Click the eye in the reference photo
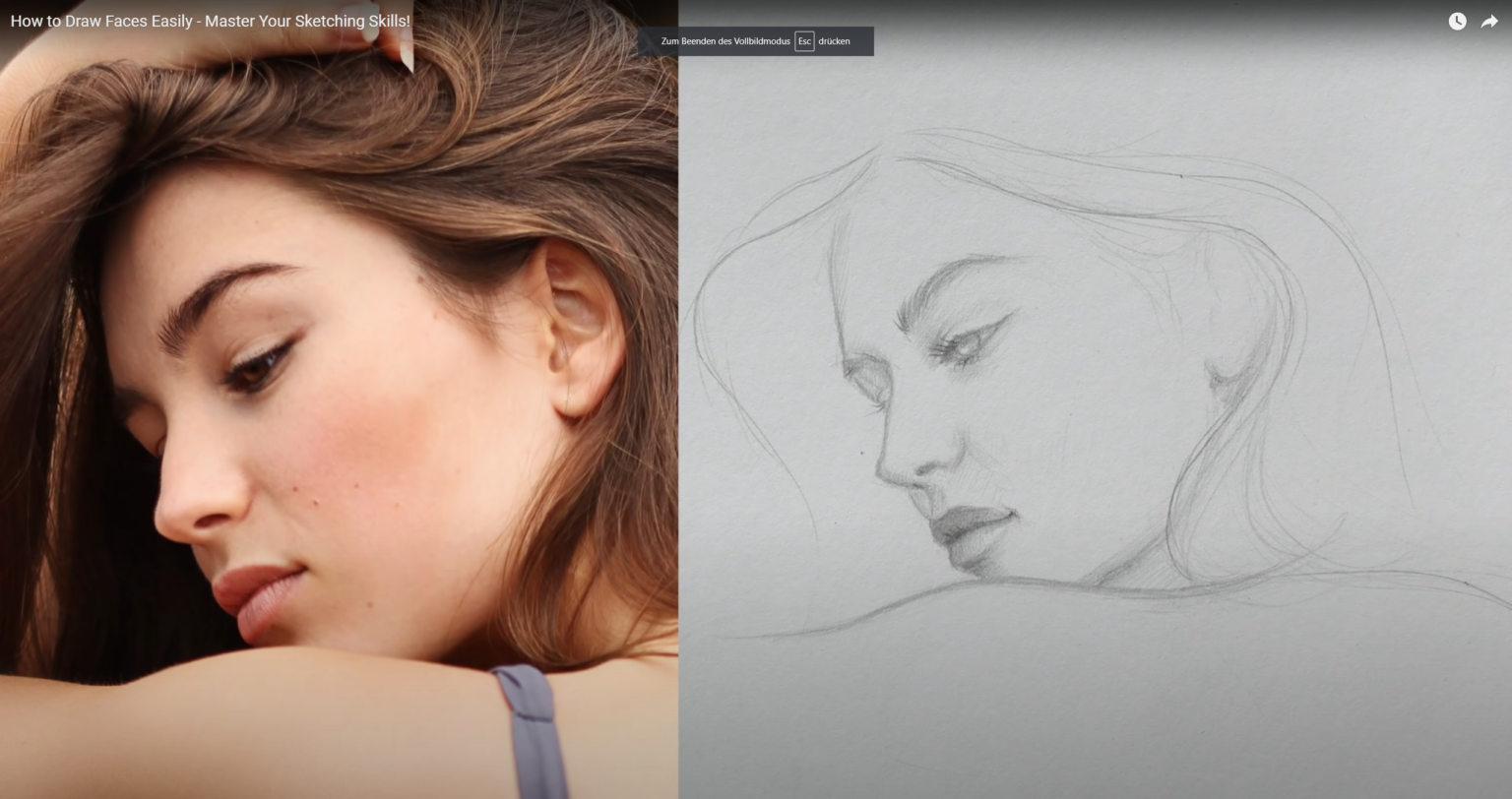This screenshot has width=1512, height=799. point(256,369)
